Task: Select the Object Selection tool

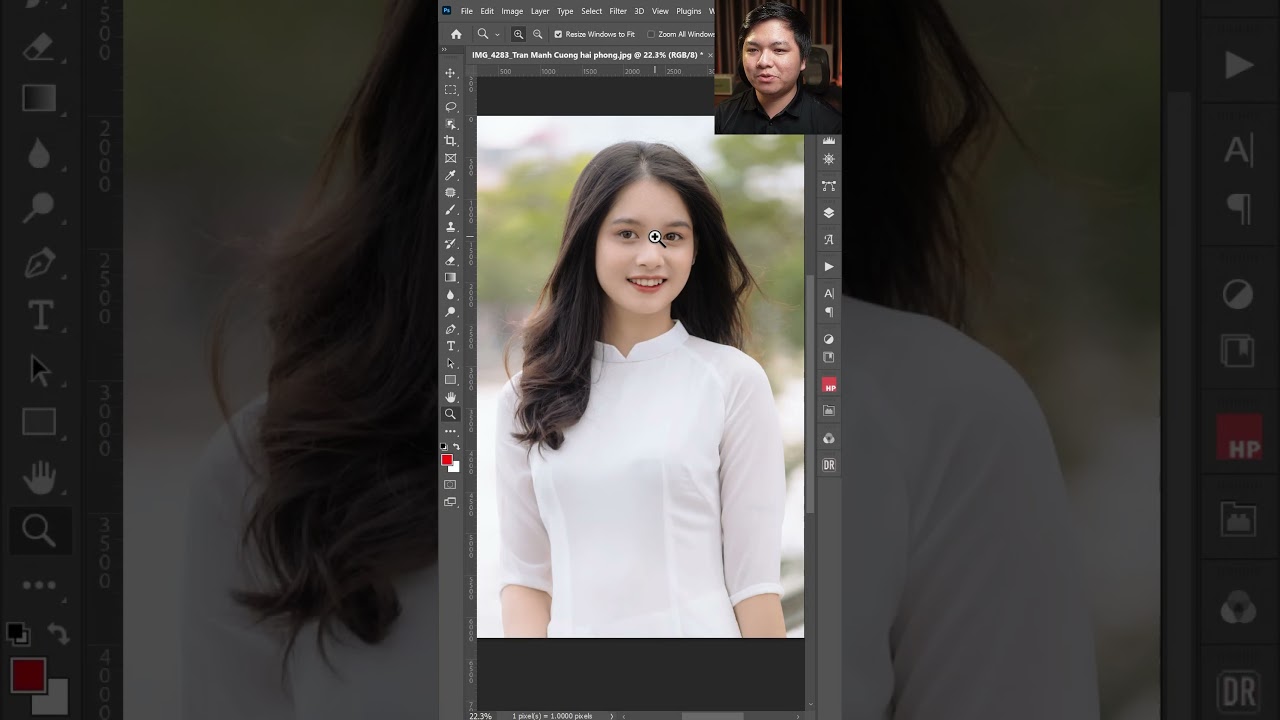Action: point(450,124)
